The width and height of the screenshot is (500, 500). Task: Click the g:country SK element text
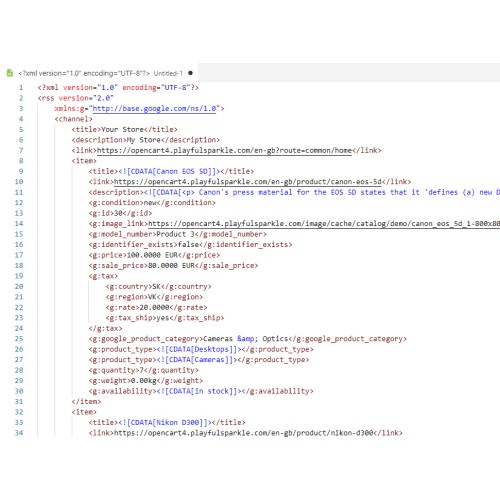[x=158, y=287]
